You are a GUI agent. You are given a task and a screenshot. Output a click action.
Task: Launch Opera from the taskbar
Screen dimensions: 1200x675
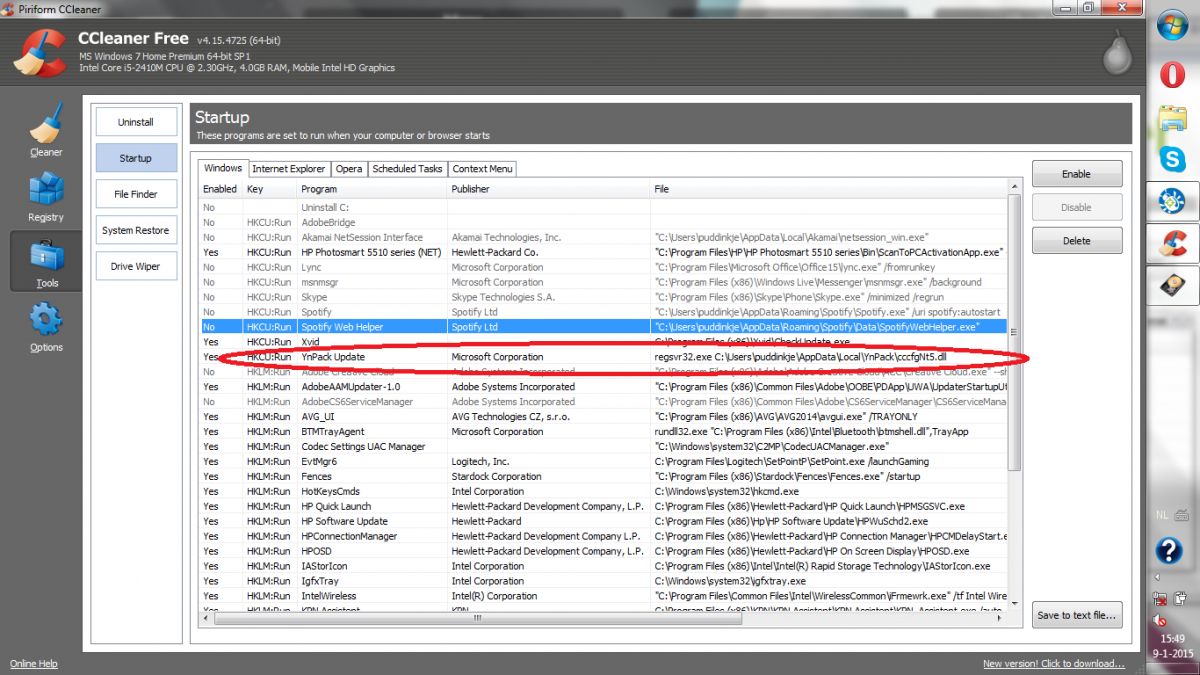pos(1172,76)
